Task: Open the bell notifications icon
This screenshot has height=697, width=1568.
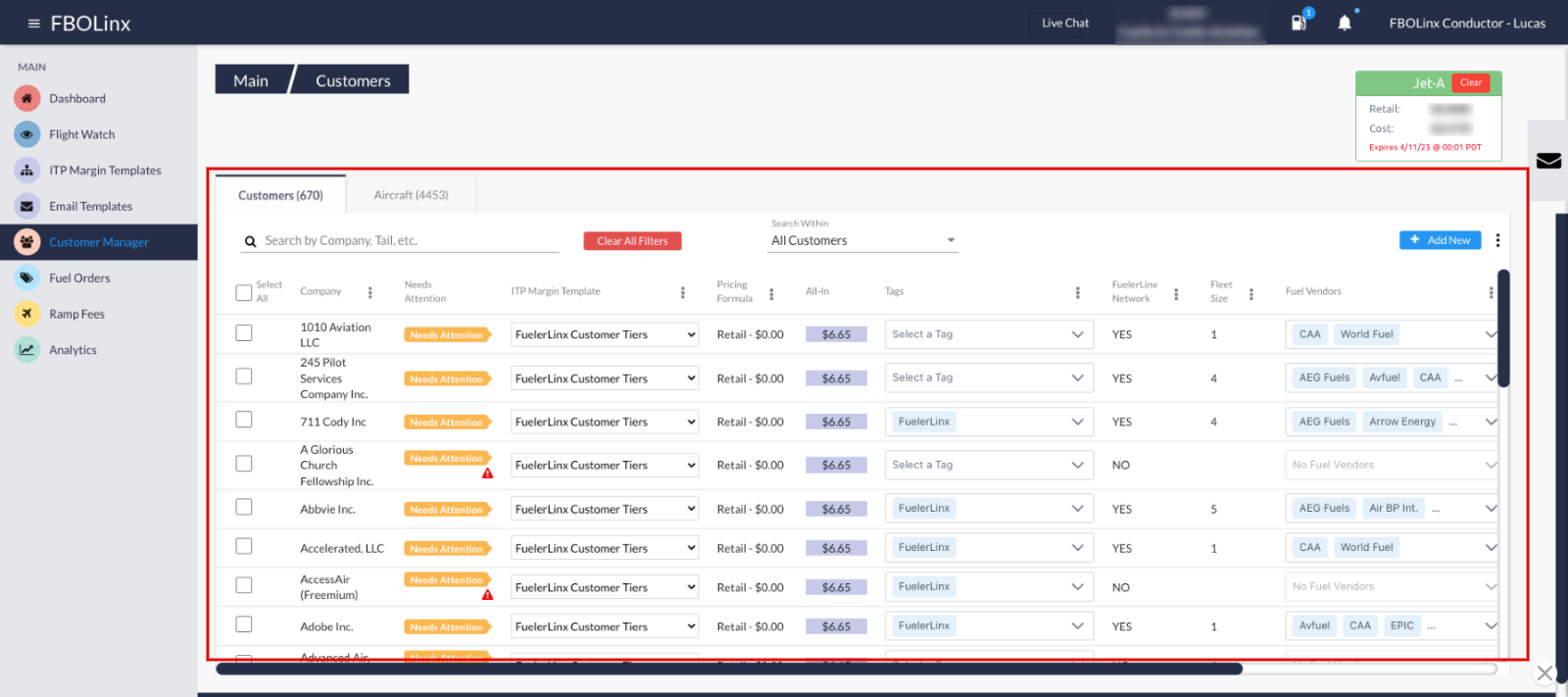Action: 1345,23
